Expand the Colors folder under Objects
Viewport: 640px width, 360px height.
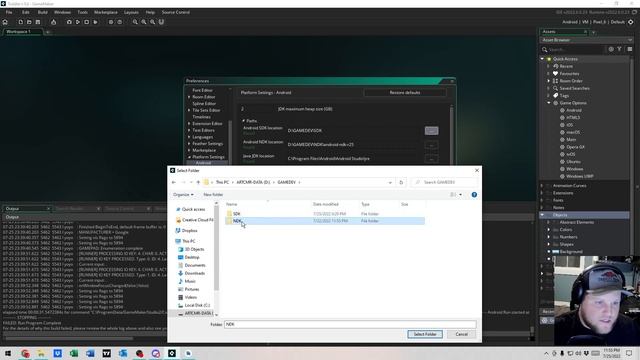pos(549,229)
